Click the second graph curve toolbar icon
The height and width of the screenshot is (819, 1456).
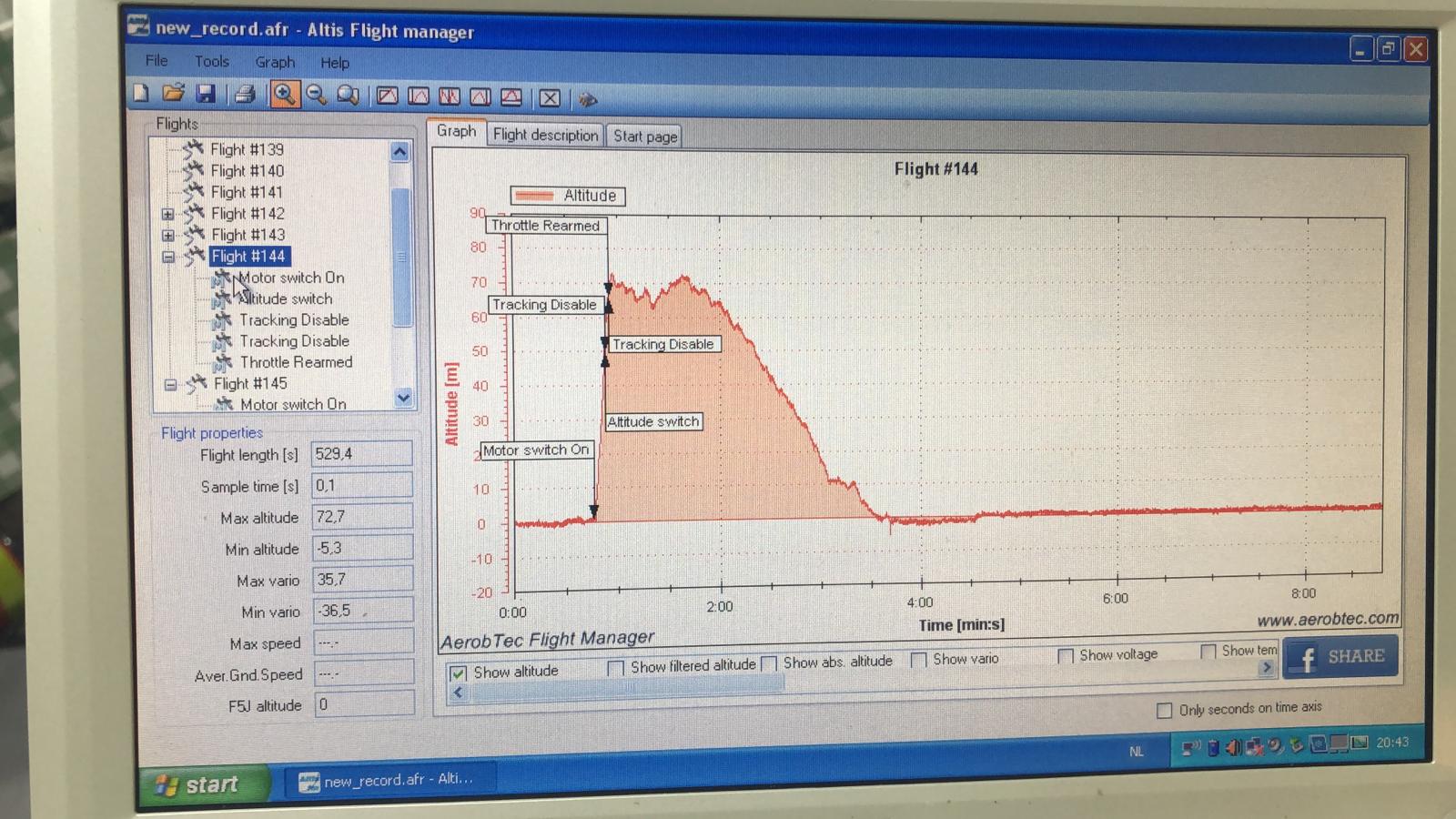[x=419, y=96]
